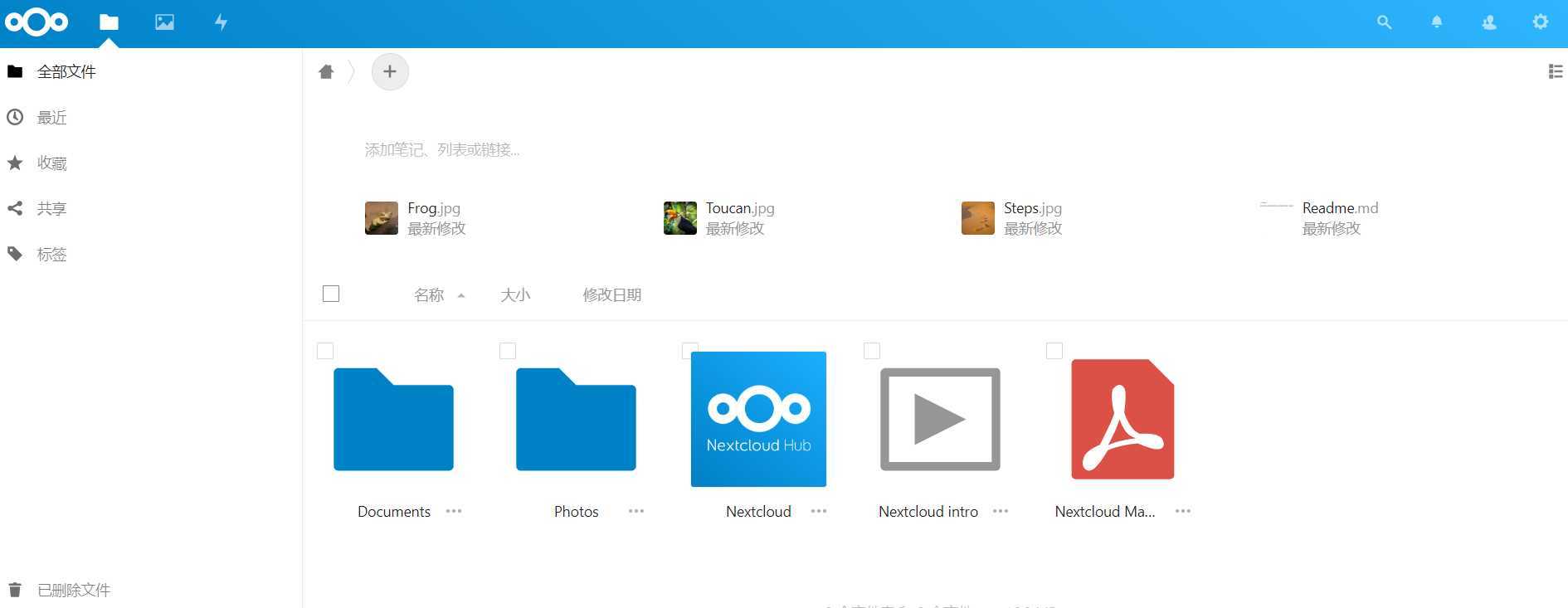Image resolution: width=1568 pixels, height=608 pixels.
Task: Go to home folder breadcrumb icon
Action: point(326,72)
